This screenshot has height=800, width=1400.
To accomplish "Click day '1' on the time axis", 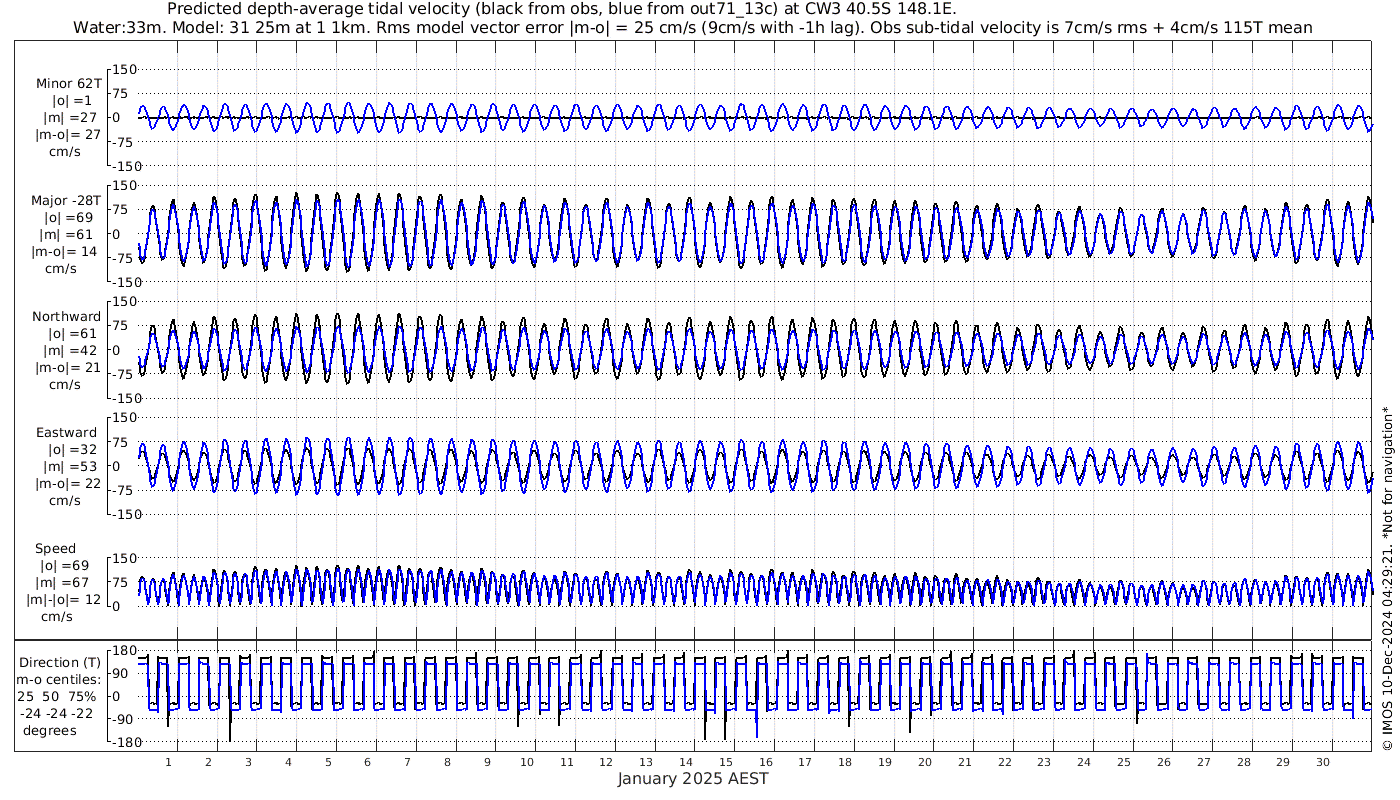I will click(169, 762).
